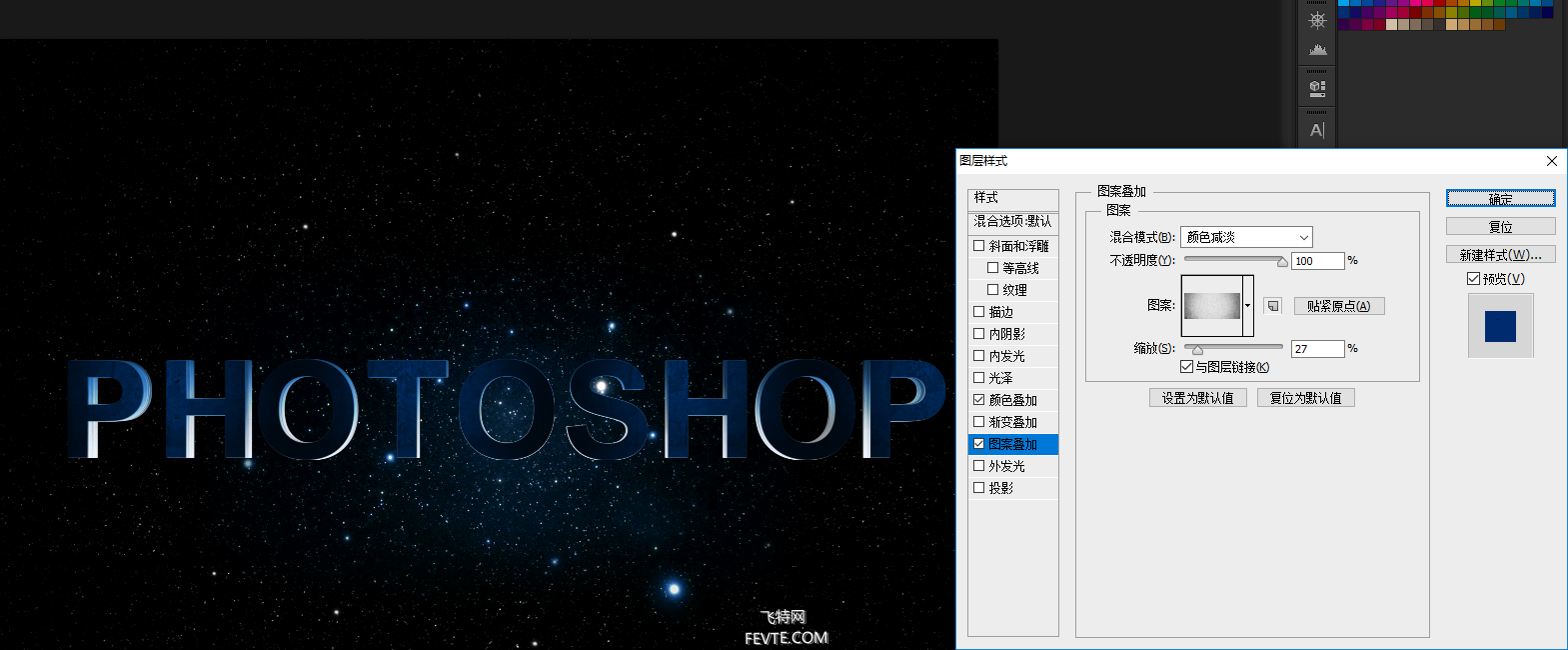
Task: Open the Histogram panel icon
Action: (x=1317, y=49)
